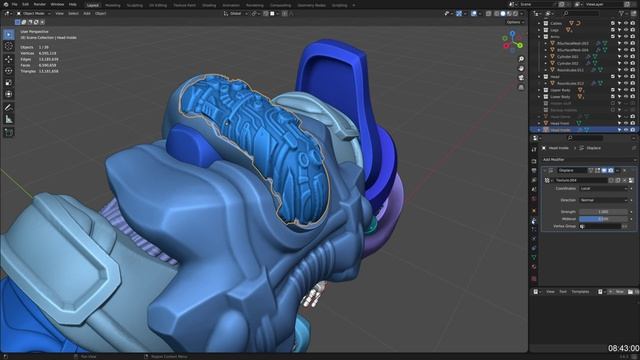
Task: Select the 3D Cursor tool
Action: click(x=9, y=46)
